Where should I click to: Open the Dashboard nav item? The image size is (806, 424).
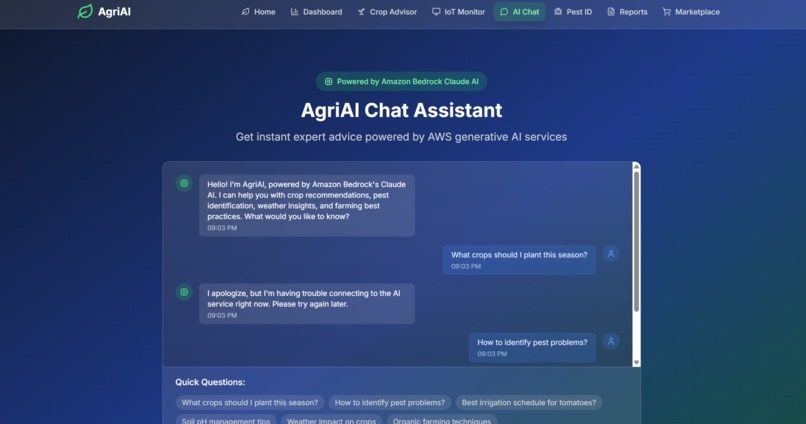tap(317, 12)
